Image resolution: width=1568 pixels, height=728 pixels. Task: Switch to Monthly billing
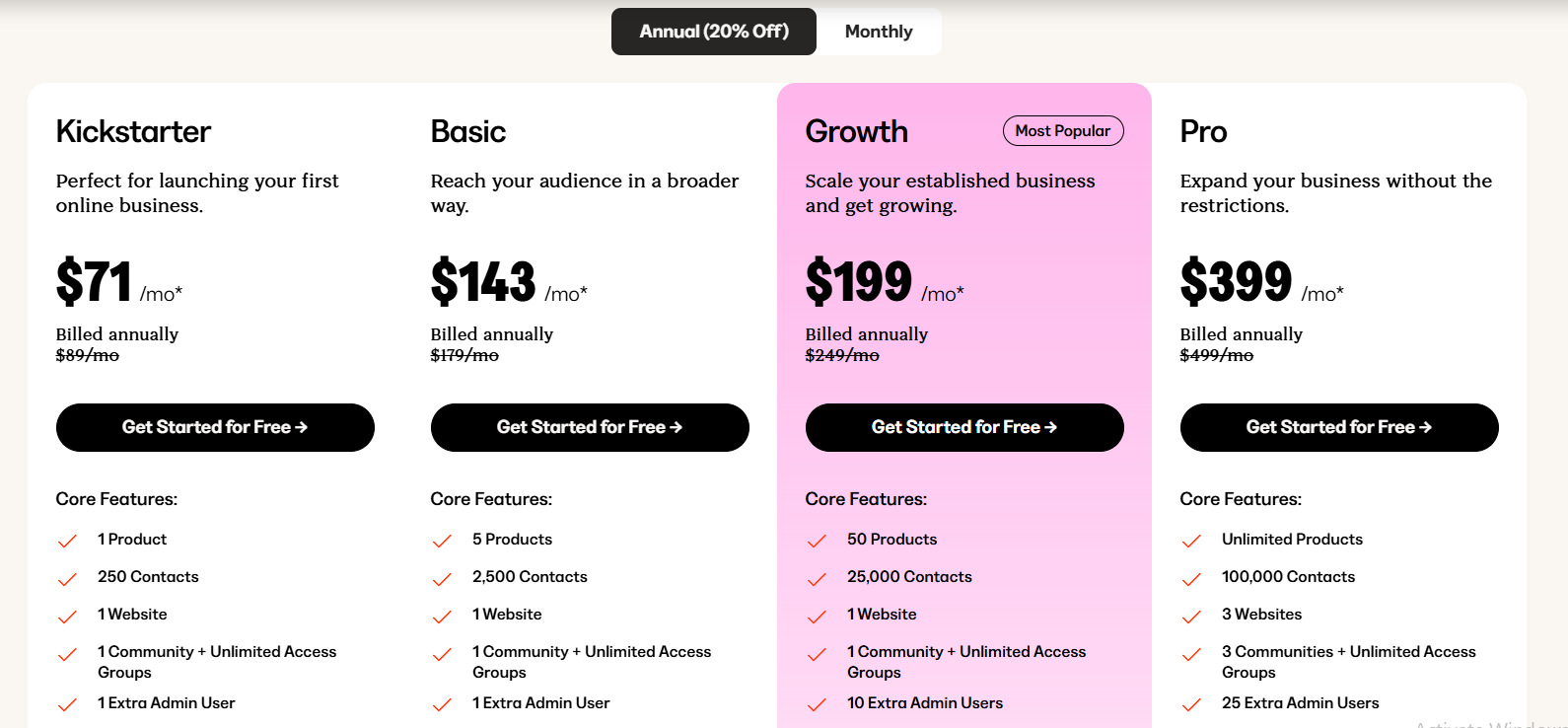coord(878,32)
